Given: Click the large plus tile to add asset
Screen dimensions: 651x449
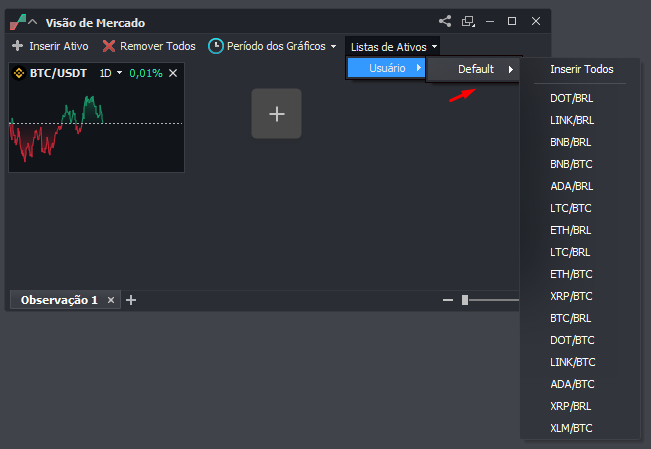Looking at the screenshot, I should (277, 113).
